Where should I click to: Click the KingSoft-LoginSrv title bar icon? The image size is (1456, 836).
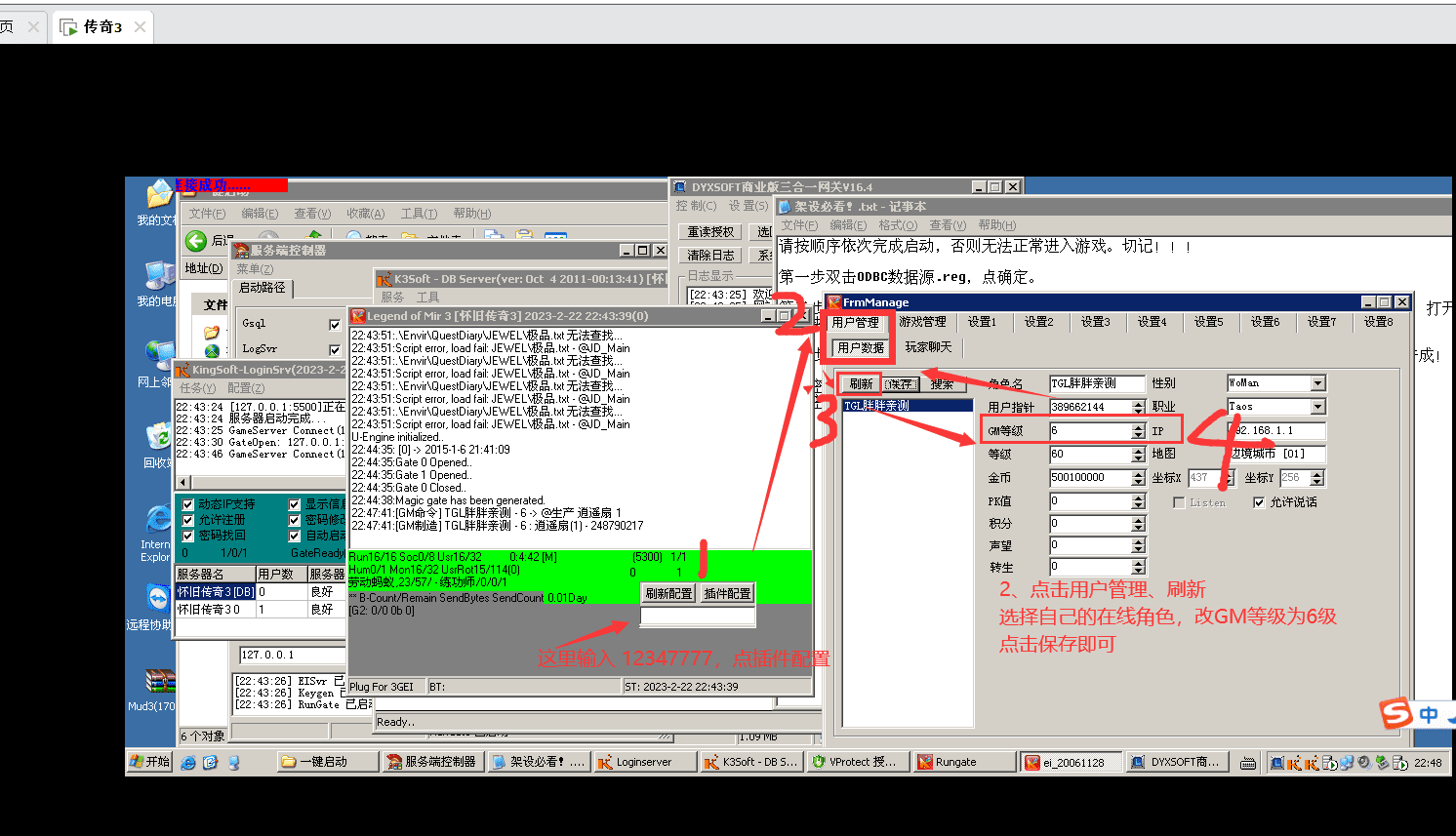click(x=182, y=370)
